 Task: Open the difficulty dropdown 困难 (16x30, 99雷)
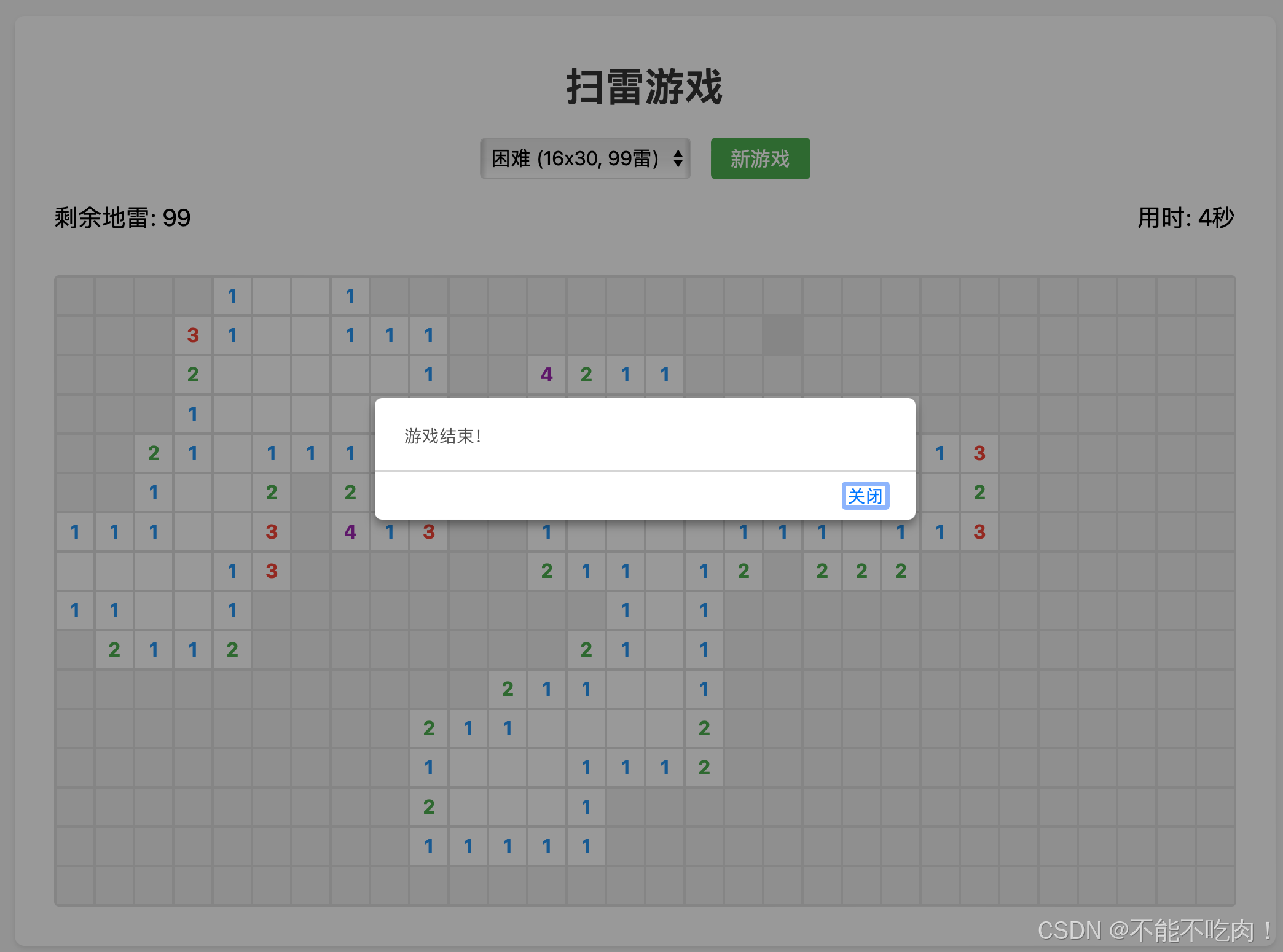[578, 158]
